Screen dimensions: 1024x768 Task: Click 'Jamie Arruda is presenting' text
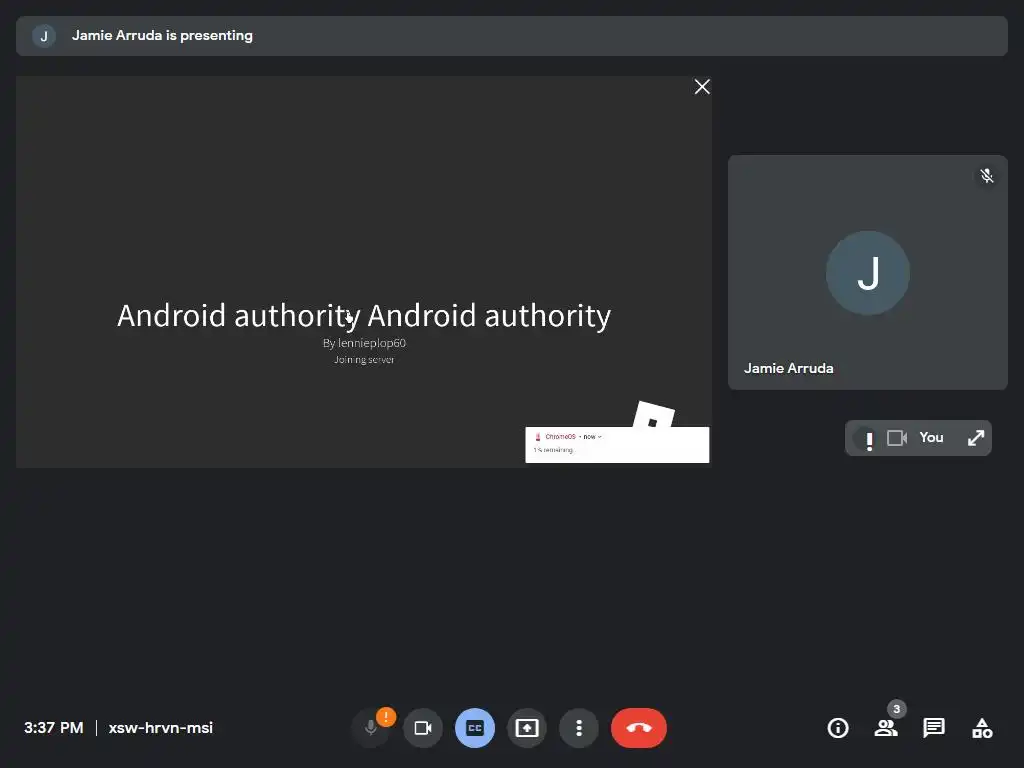[x=162, y=36]
